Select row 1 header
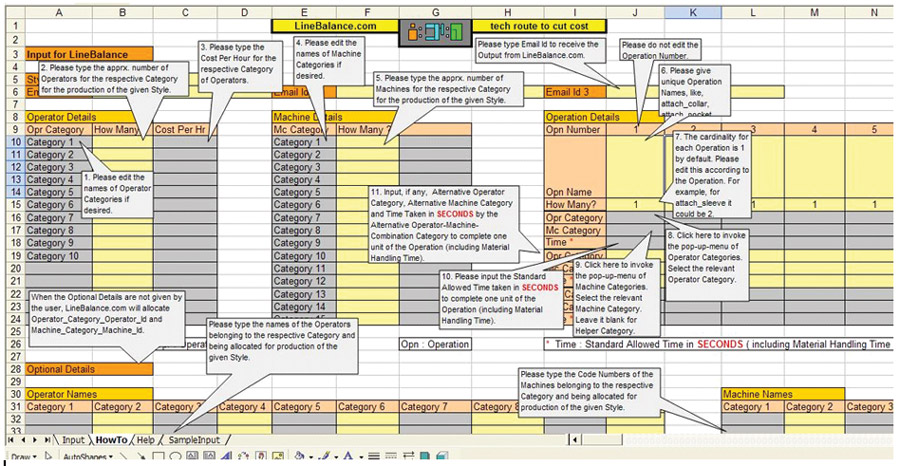The image size is (900, 466). (13, 26)
